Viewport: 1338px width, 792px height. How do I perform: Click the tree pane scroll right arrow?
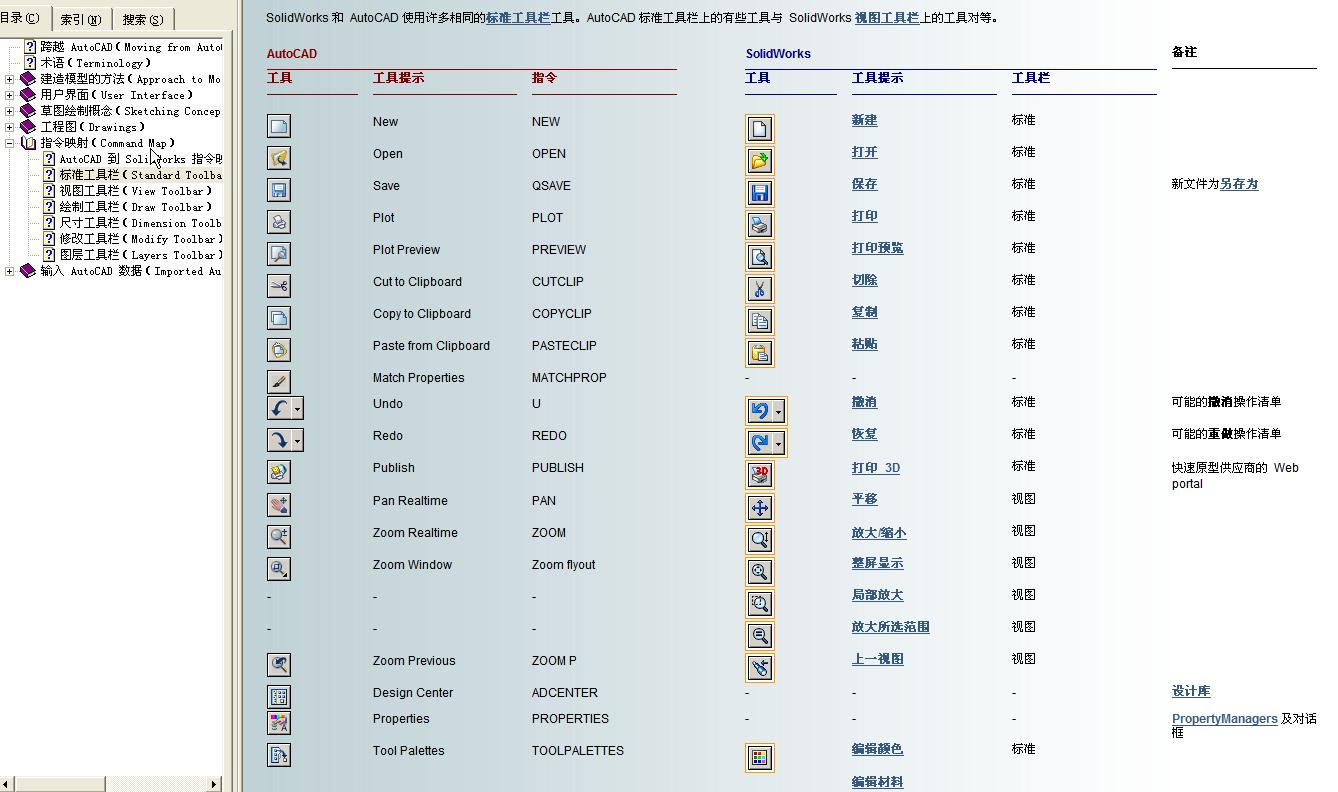pos(214,784)
